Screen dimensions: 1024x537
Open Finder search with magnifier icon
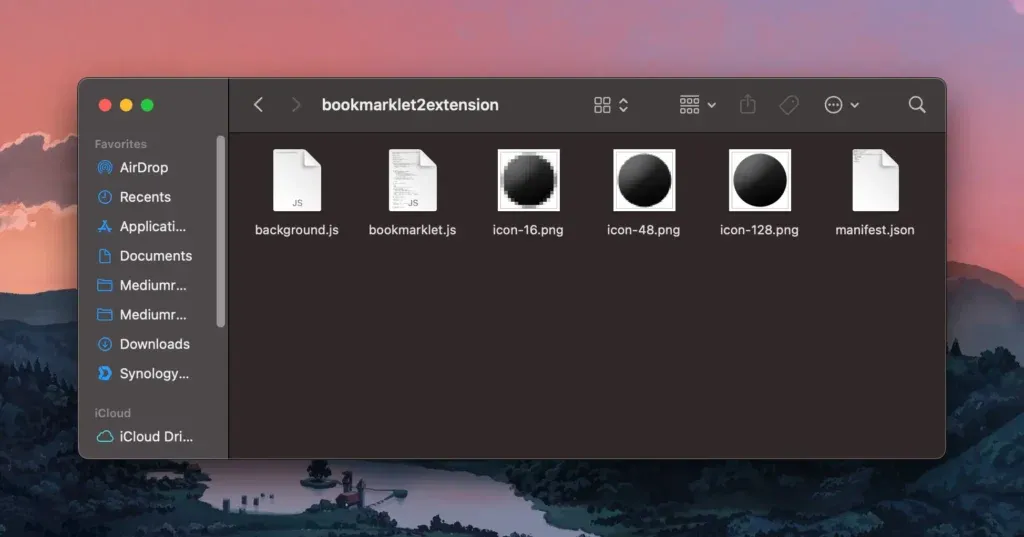click(x=917, y=105)
